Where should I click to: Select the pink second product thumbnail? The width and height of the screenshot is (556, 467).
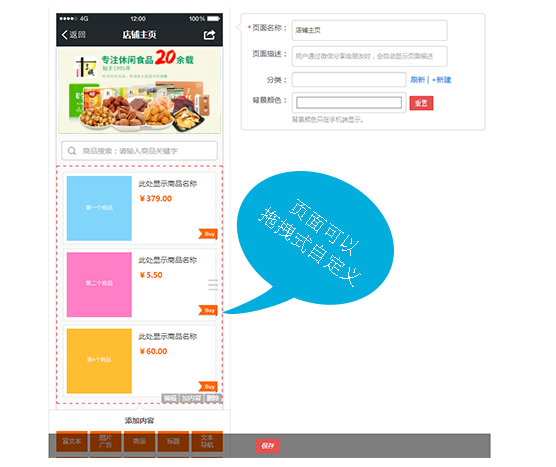[99, 284]
